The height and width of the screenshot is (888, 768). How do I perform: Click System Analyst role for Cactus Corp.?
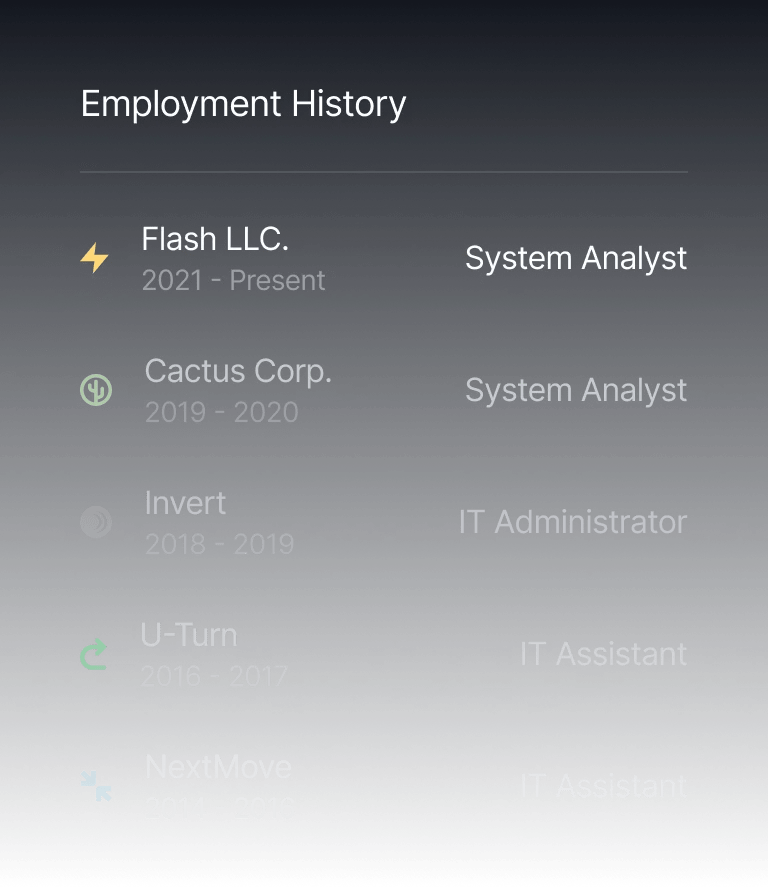(x=576, y=390)
